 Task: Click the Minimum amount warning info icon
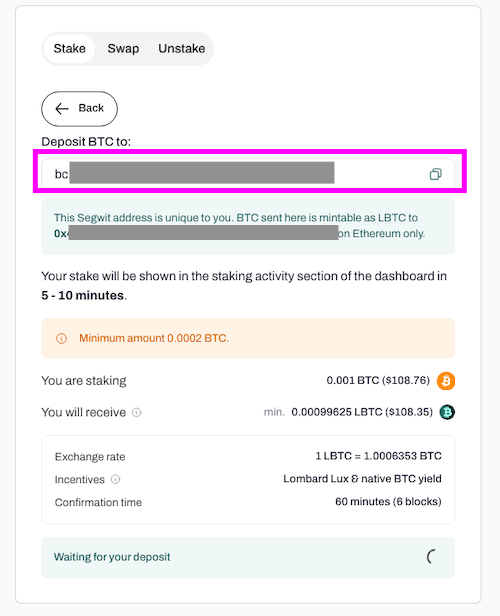tap(61, 338)
